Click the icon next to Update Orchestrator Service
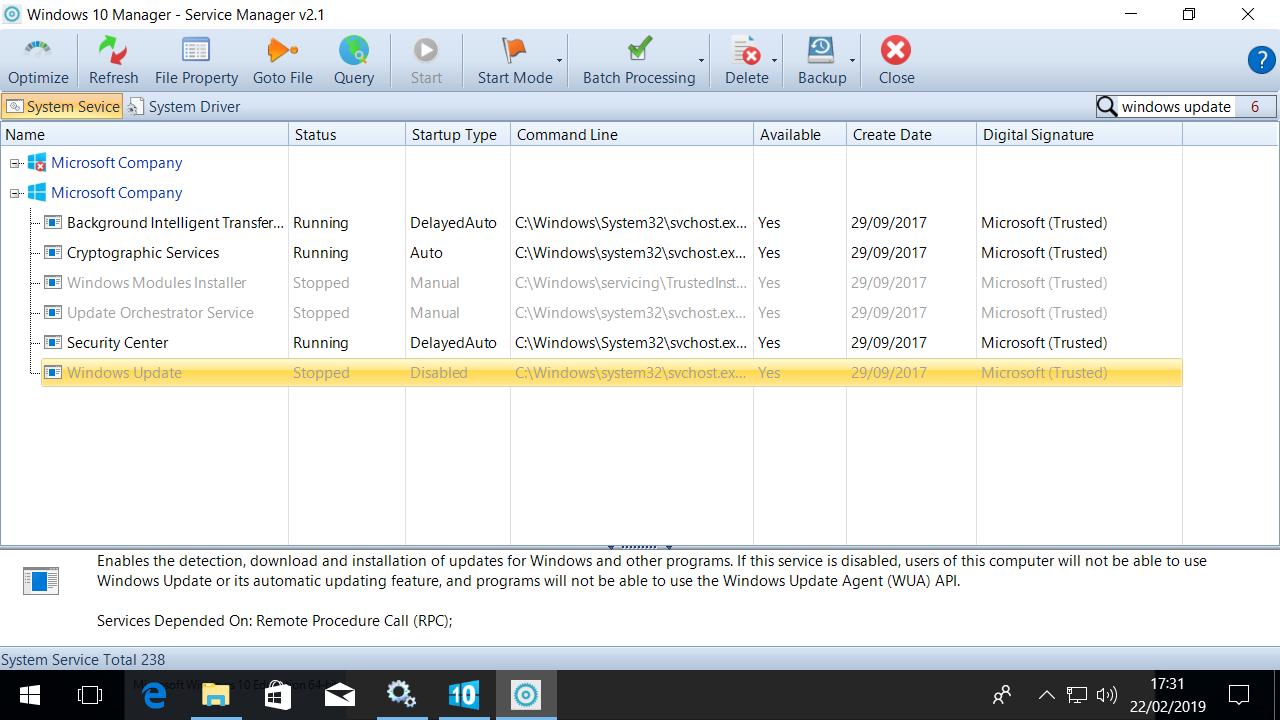The height and width of the screenshot is (720, 1280). point(53,313)
